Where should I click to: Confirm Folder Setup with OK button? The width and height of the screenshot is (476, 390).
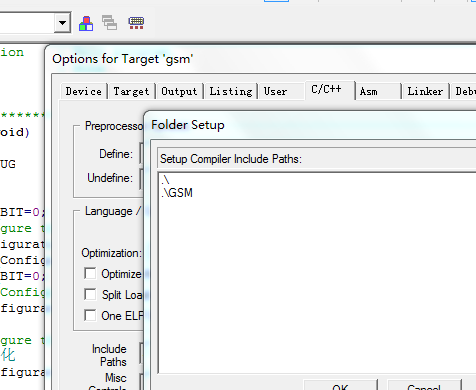[340, 385]
